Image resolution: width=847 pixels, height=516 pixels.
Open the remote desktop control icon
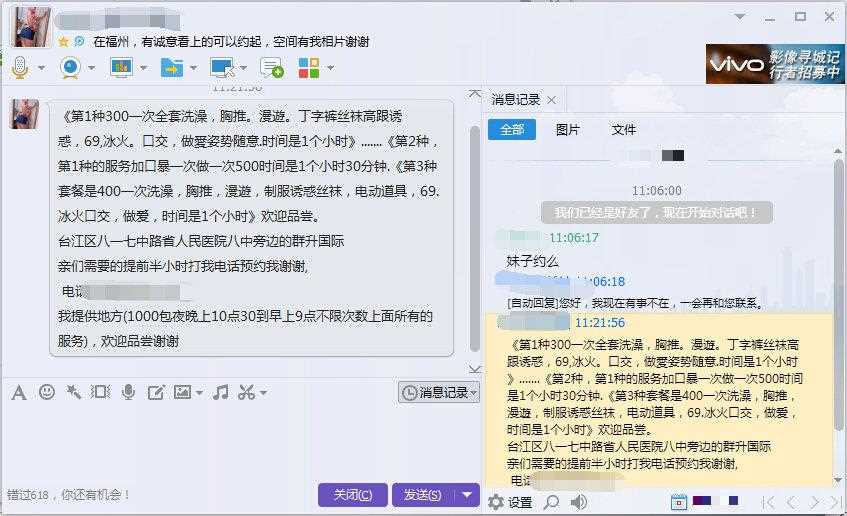click(222, 68)
